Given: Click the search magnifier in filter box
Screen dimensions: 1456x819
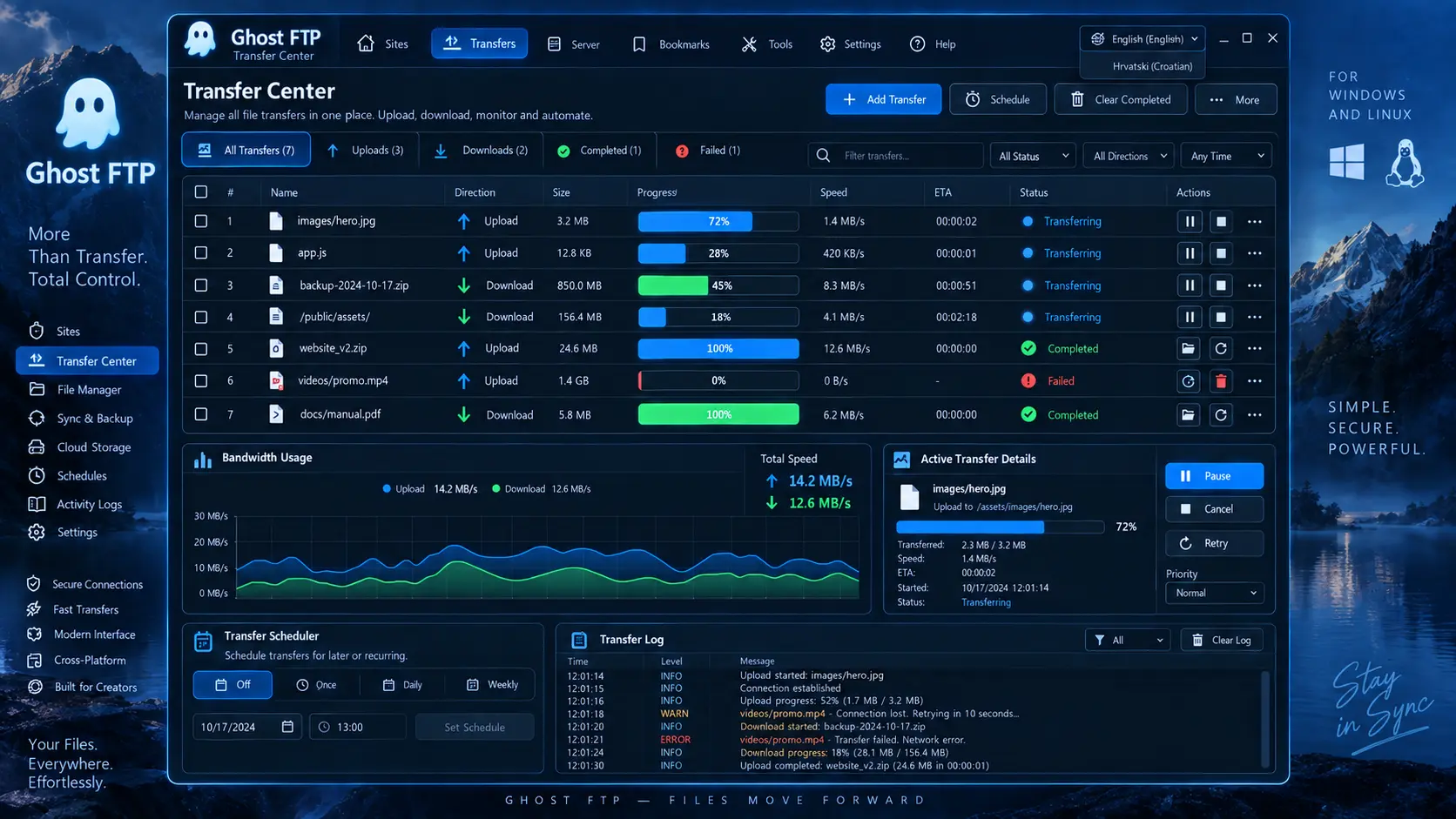Looking at the screenshot, I should coord(823,156).
